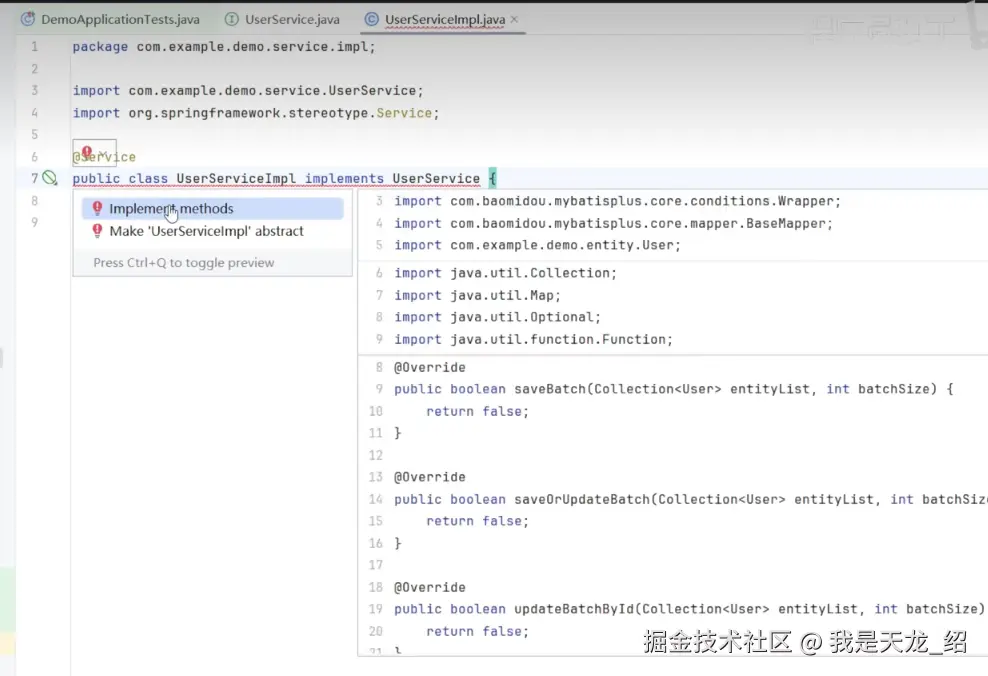Click the BaseMapper import in preview
The image size is (988, 676).
tap(614, 223)
